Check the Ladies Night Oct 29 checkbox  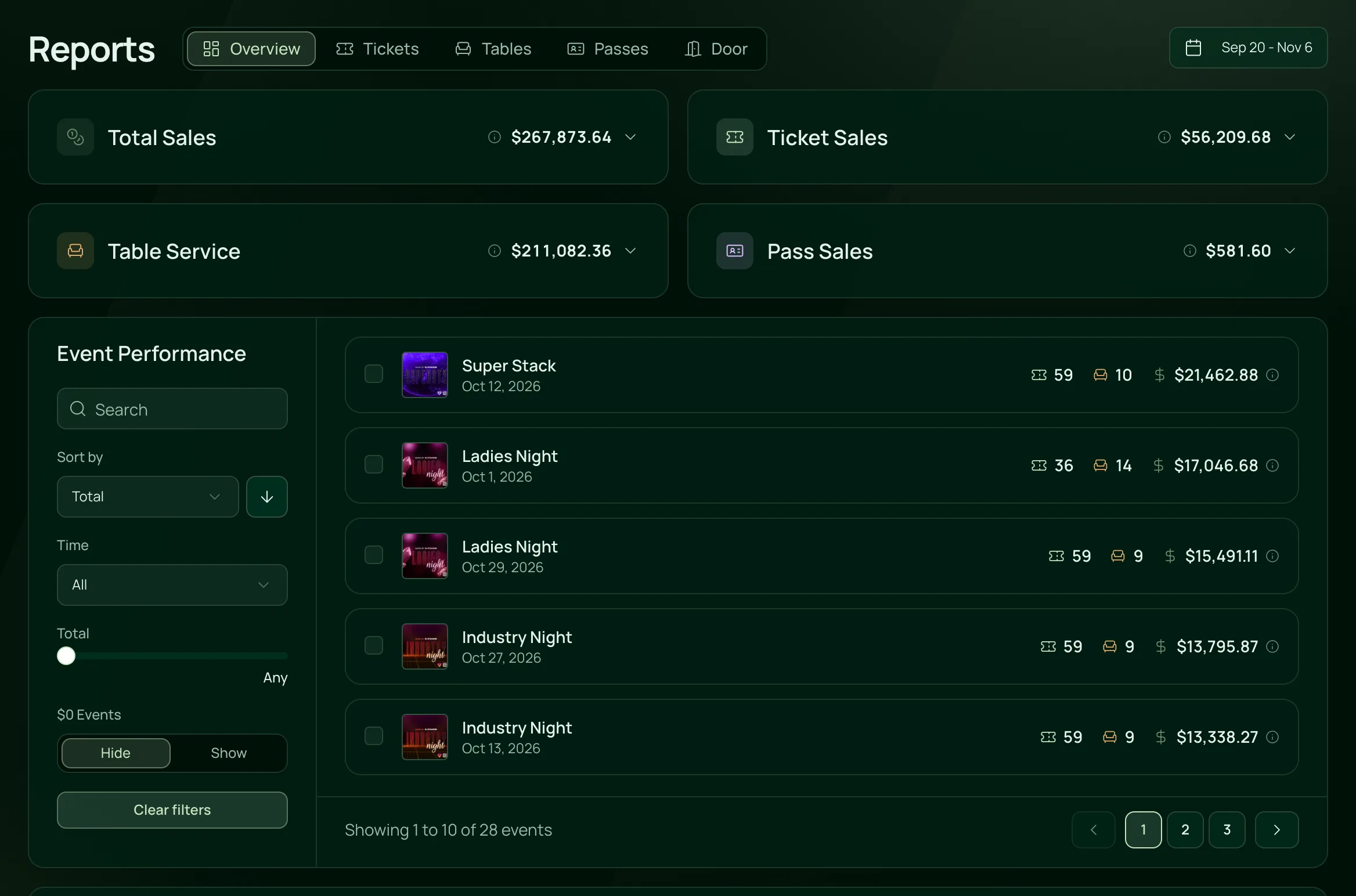(x=374, y=555)
